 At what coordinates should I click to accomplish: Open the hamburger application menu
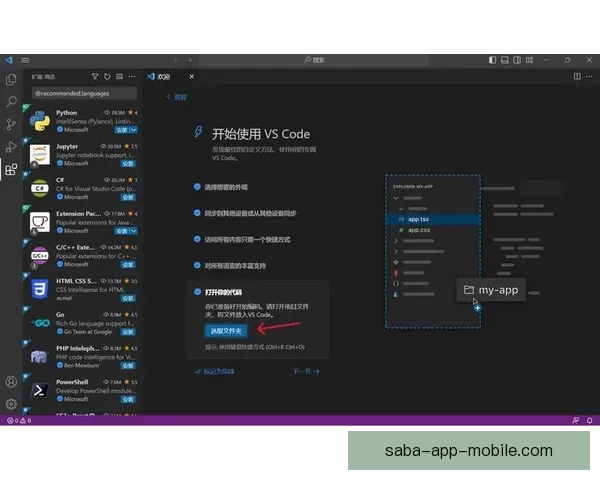click(x=25, y=60)
